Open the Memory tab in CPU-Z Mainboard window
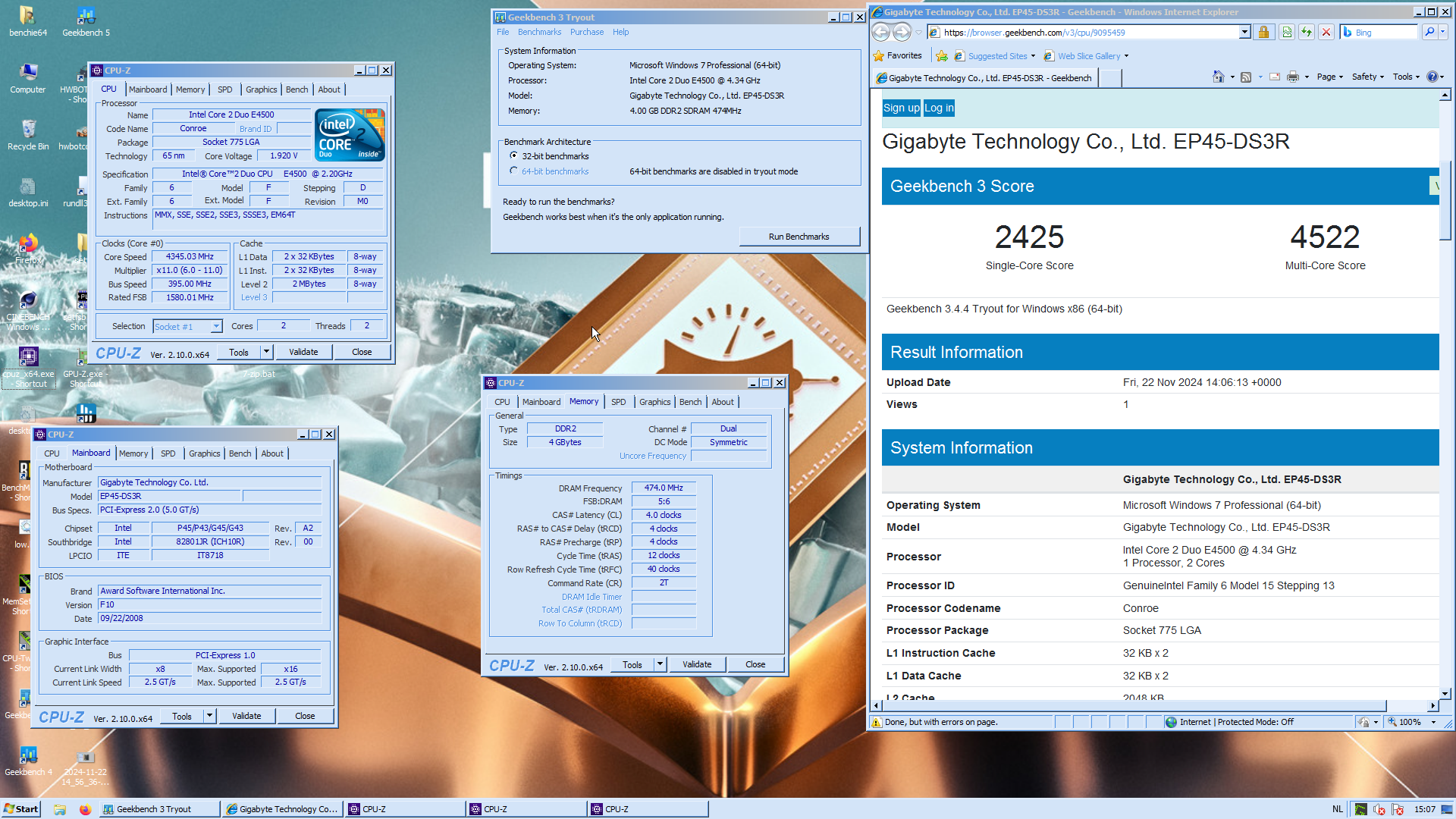Viewport: 1456px width, 819px height. click(x=133, y=453)
